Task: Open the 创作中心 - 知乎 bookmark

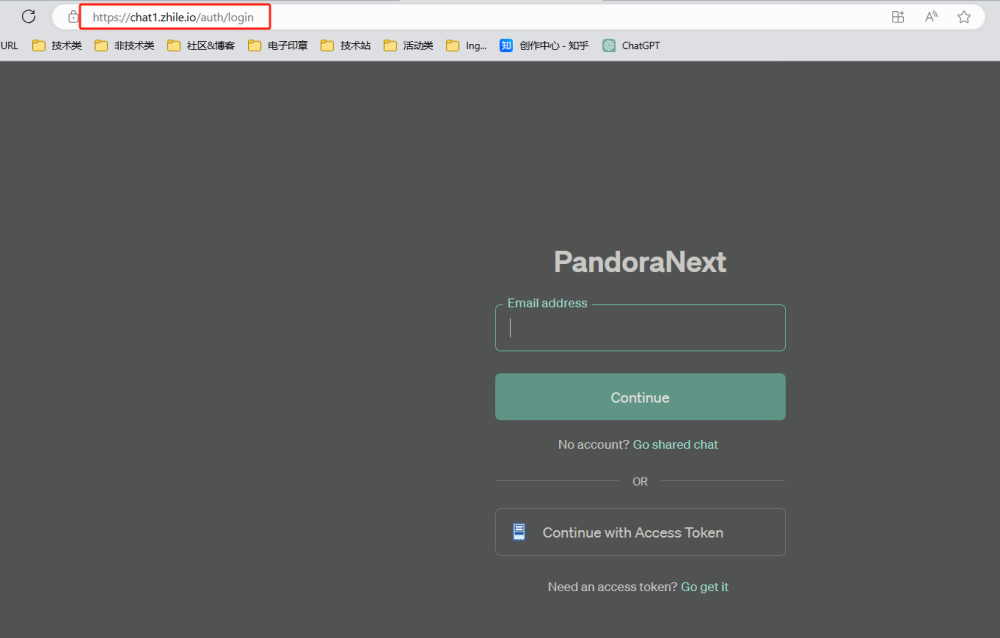Action: coord(544,45)
